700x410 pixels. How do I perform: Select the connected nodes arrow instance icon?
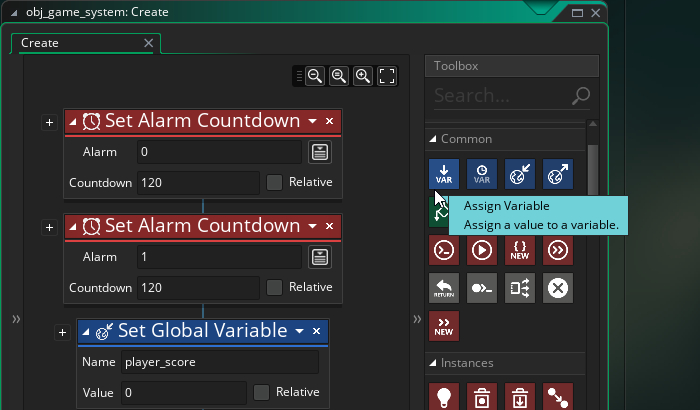point(558,397)
